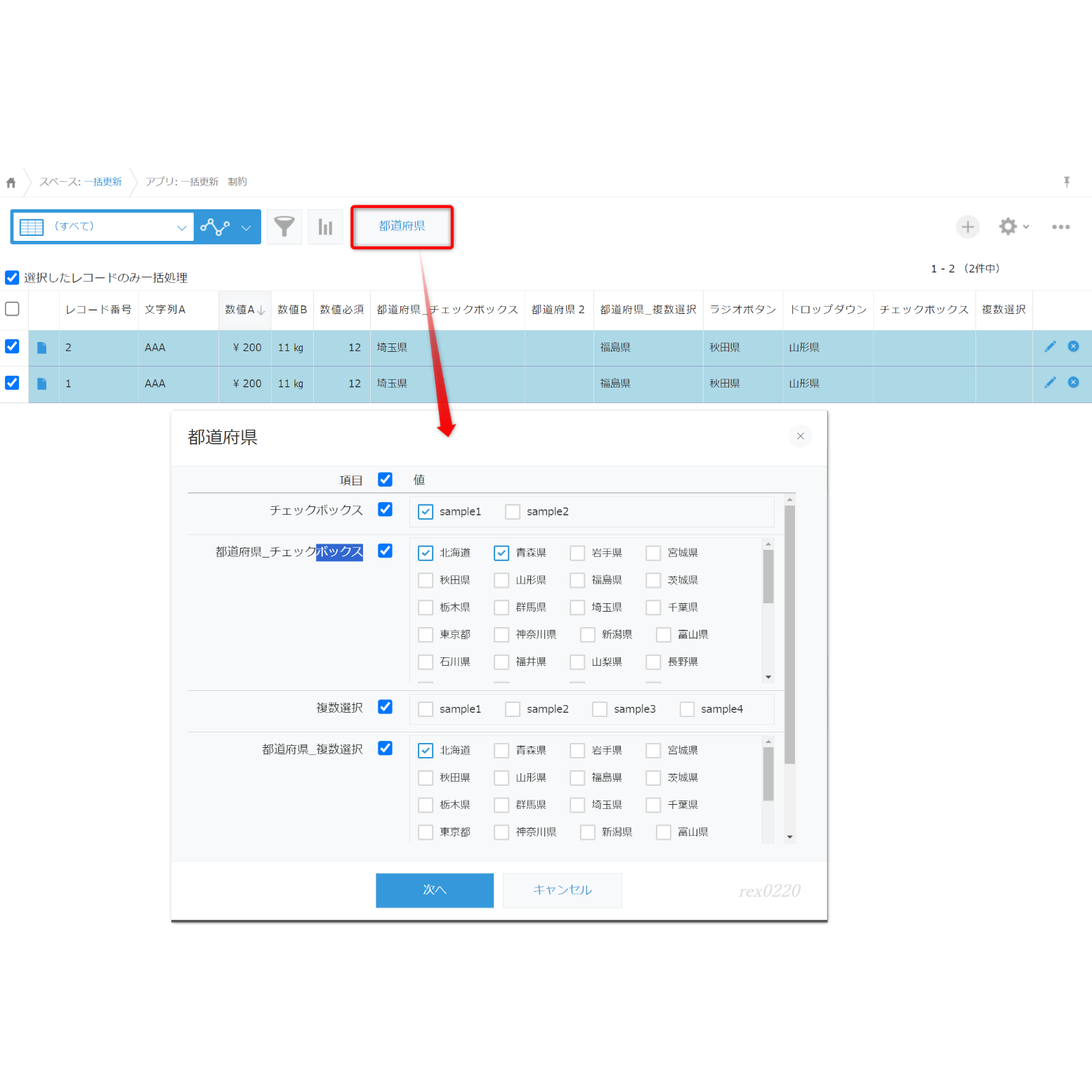Screen dimensions: 1092x1092
Task: Open the filter funnel icon
Action: pos(284,227)
